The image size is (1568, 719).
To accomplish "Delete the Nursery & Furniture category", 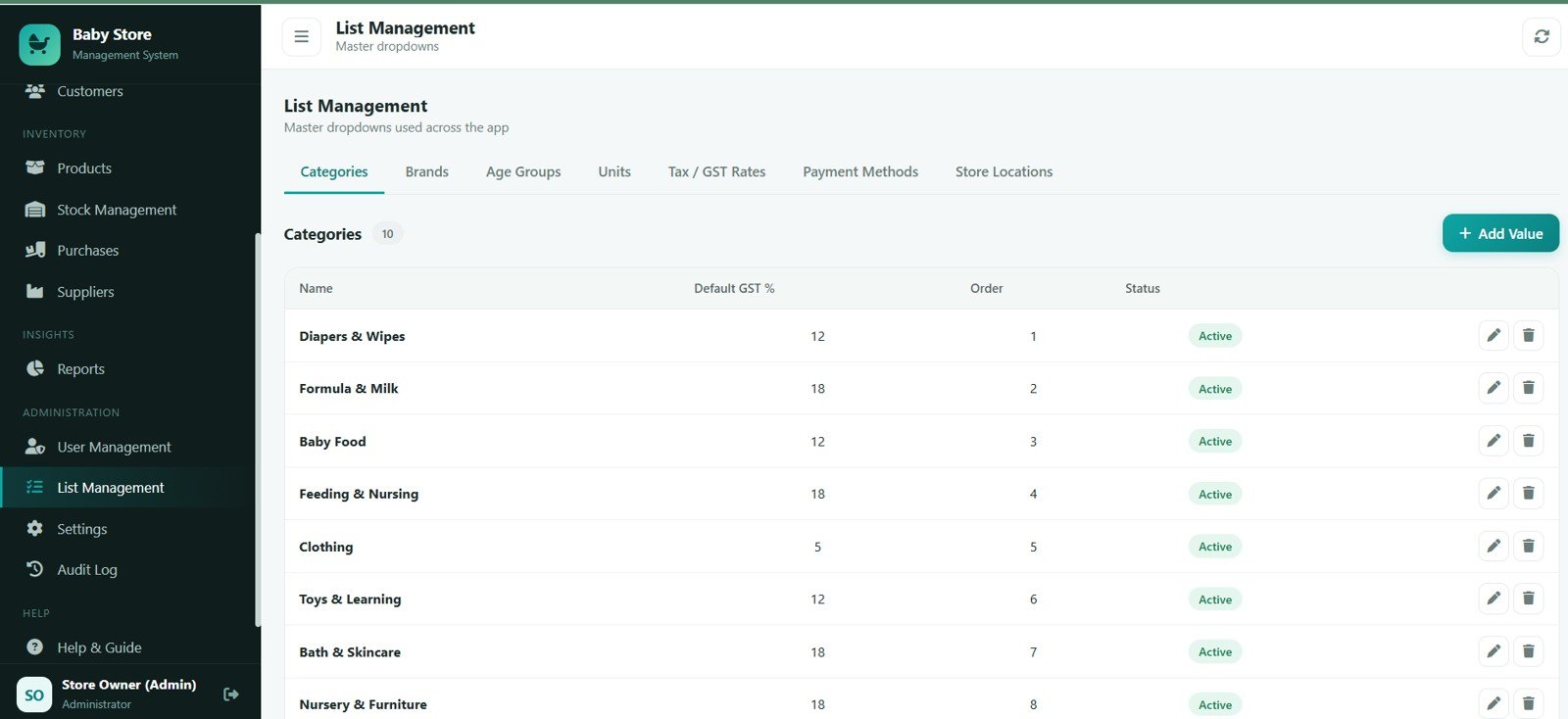I will pos(1529,703).
